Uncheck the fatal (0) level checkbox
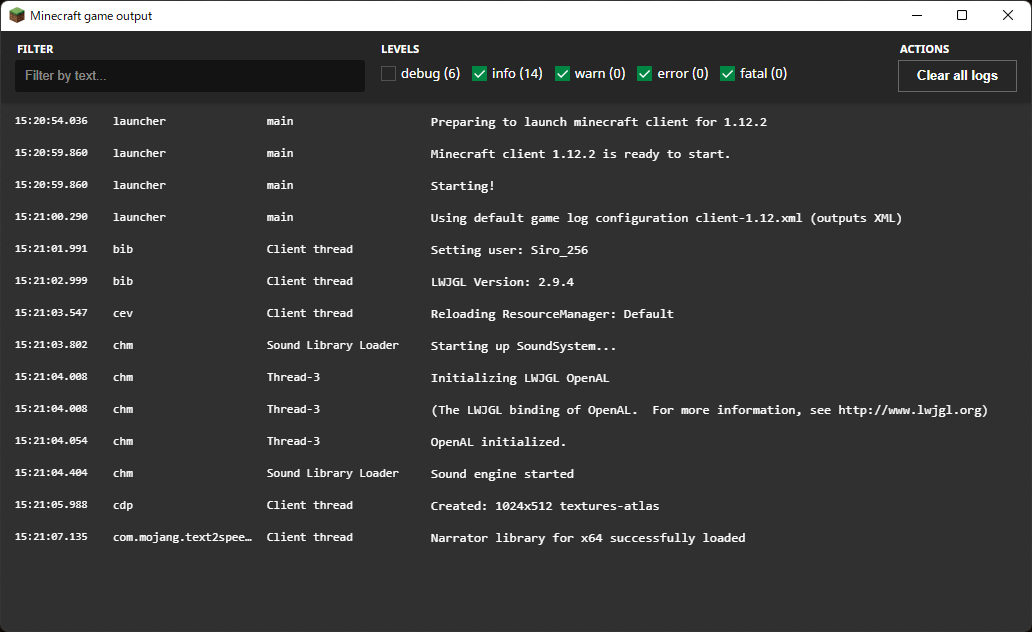The image size is (1032, 632). coord(727,74)
